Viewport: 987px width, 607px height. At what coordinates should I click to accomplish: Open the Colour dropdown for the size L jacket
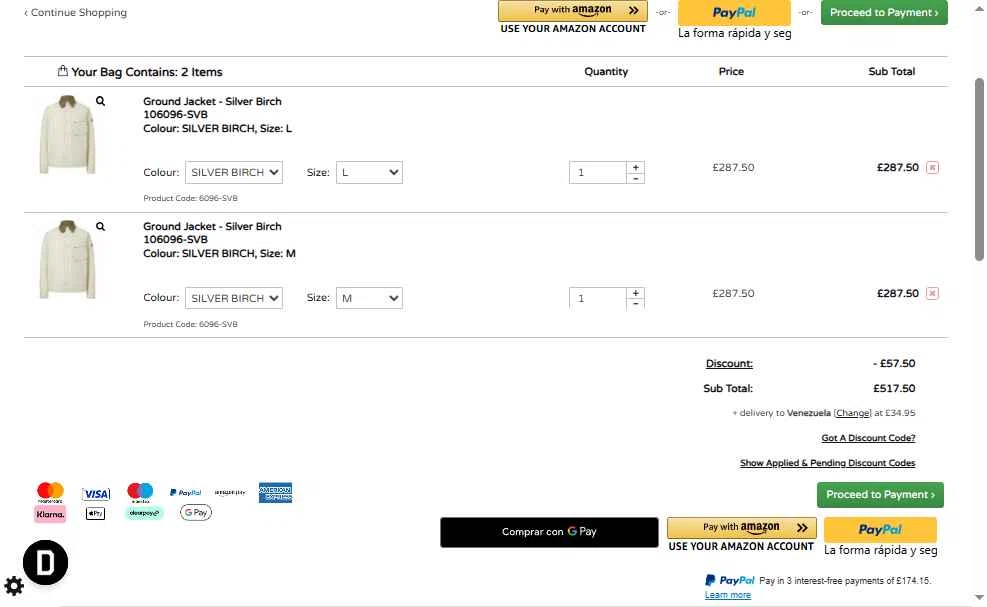pos(234,172)
